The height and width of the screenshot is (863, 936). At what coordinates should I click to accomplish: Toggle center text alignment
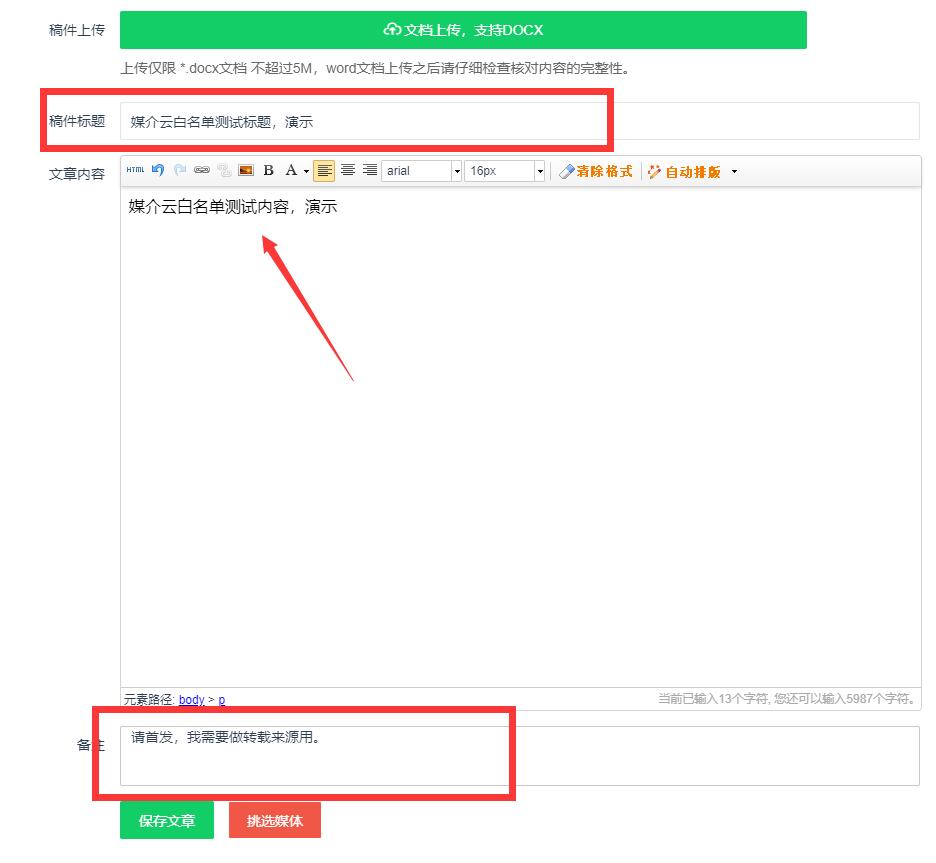coord(346,171)
